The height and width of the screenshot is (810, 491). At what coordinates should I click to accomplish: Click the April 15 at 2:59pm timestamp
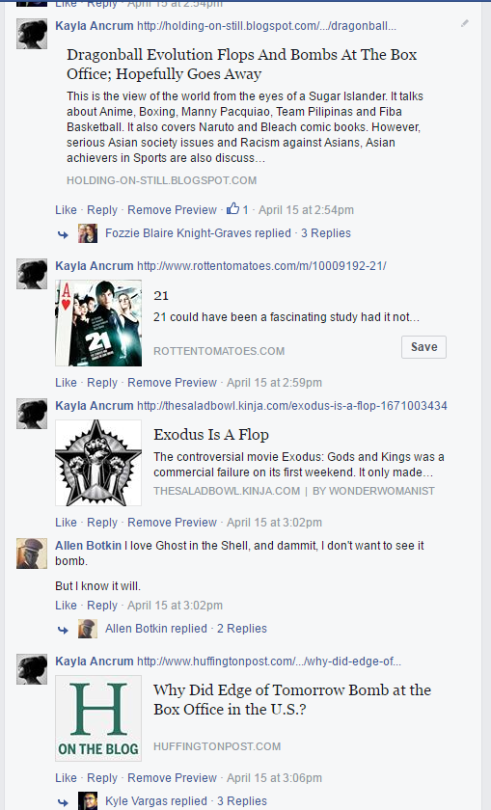click(x=274, y=383)
